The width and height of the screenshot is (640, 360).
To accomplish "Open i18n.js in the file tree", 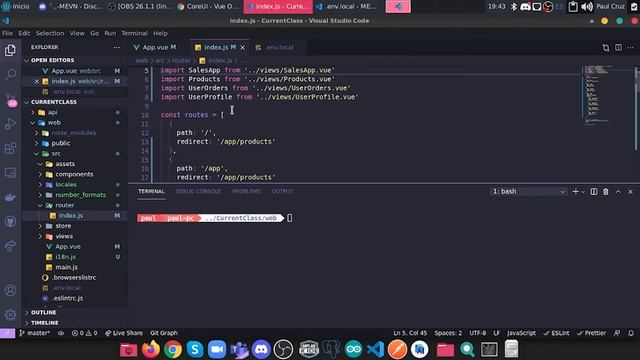I will click(65, 257).
